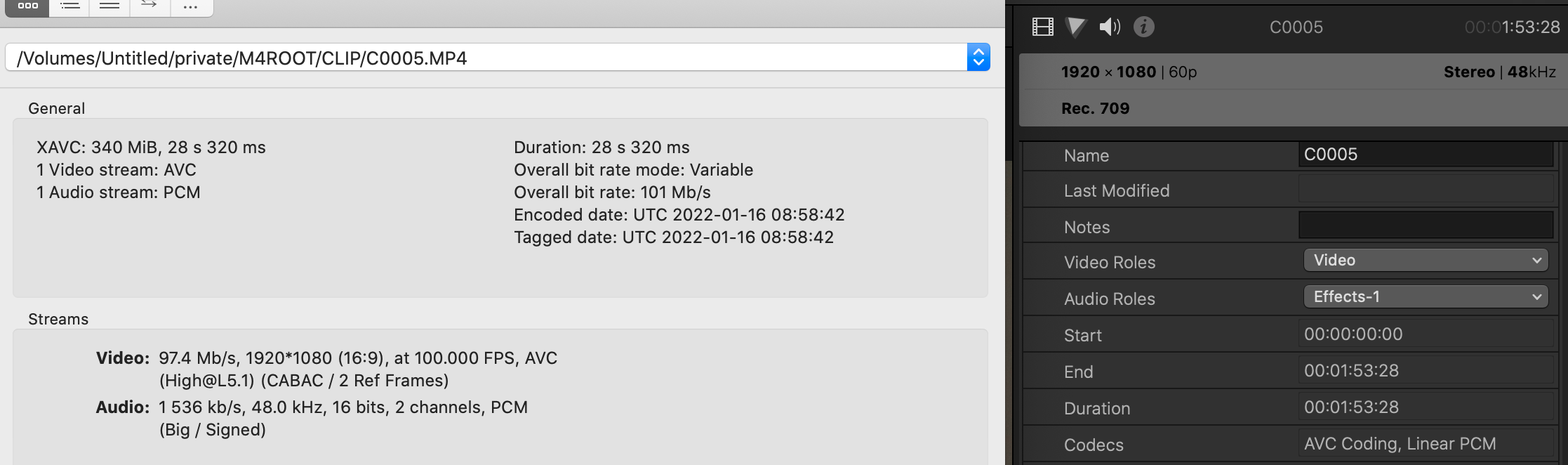Viewport: 1568px width, 465px height.
Task: Select the bulleted list view icon
Action: 69,6
